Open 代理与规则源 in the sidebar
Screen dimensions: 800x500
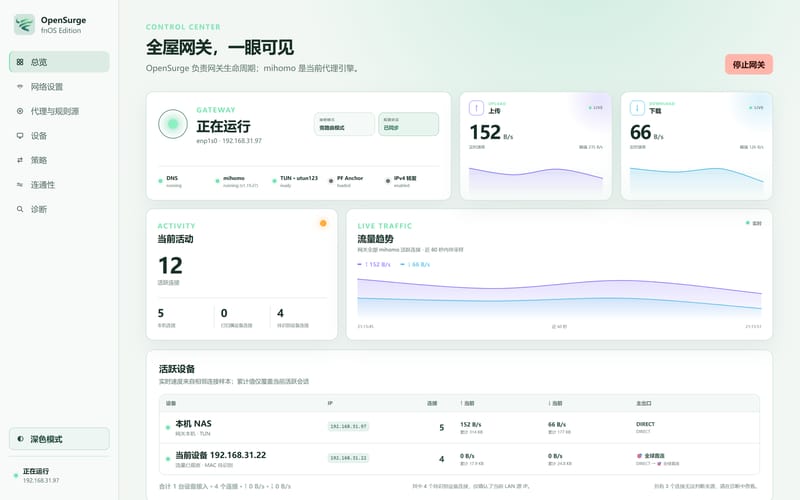pyautogui.click(x=59, y=111)
